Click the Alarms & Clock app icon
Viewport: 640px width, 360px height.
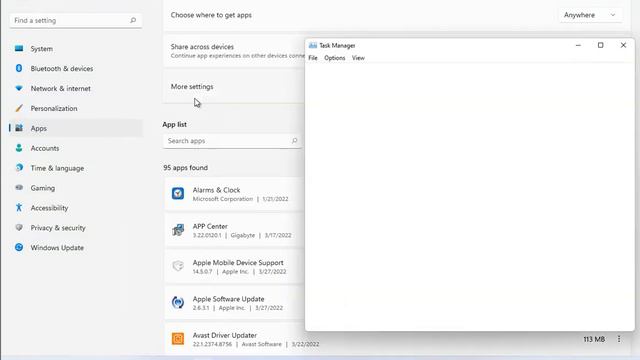[x=178, y=193]
